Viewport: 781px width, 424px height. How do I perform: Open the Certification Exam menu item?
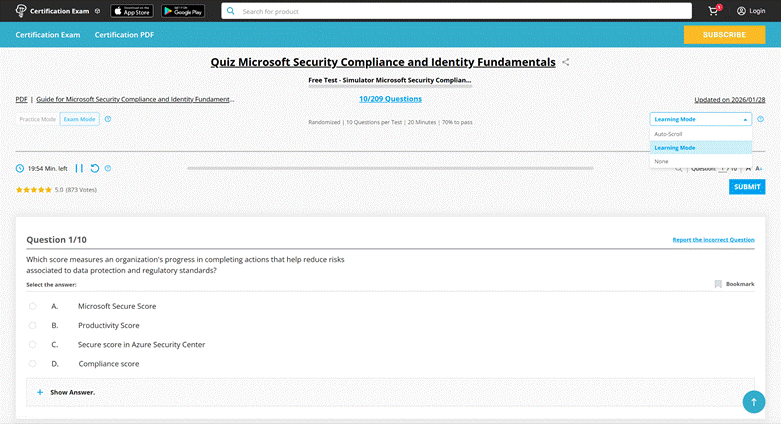[48, 35]
